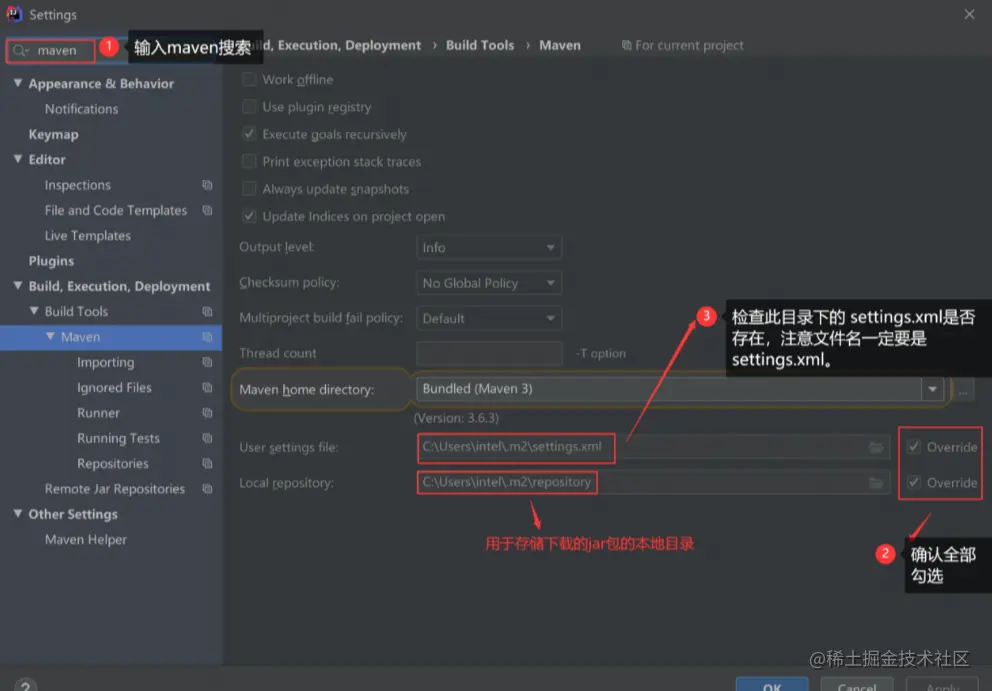Select Inspections under Editor
The height and width of the screenshot is (691, 992).
coord(78,185)
